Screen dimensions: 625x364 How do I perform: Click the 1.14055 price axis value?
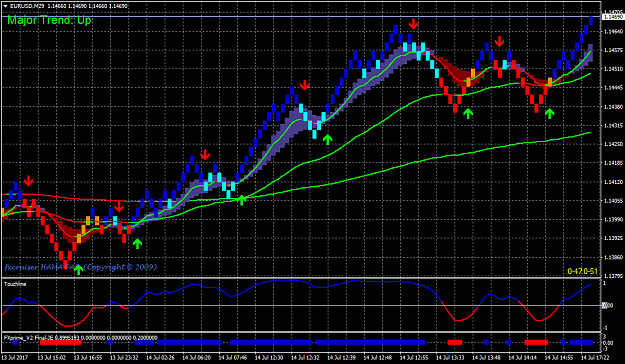tap(614, 201)
